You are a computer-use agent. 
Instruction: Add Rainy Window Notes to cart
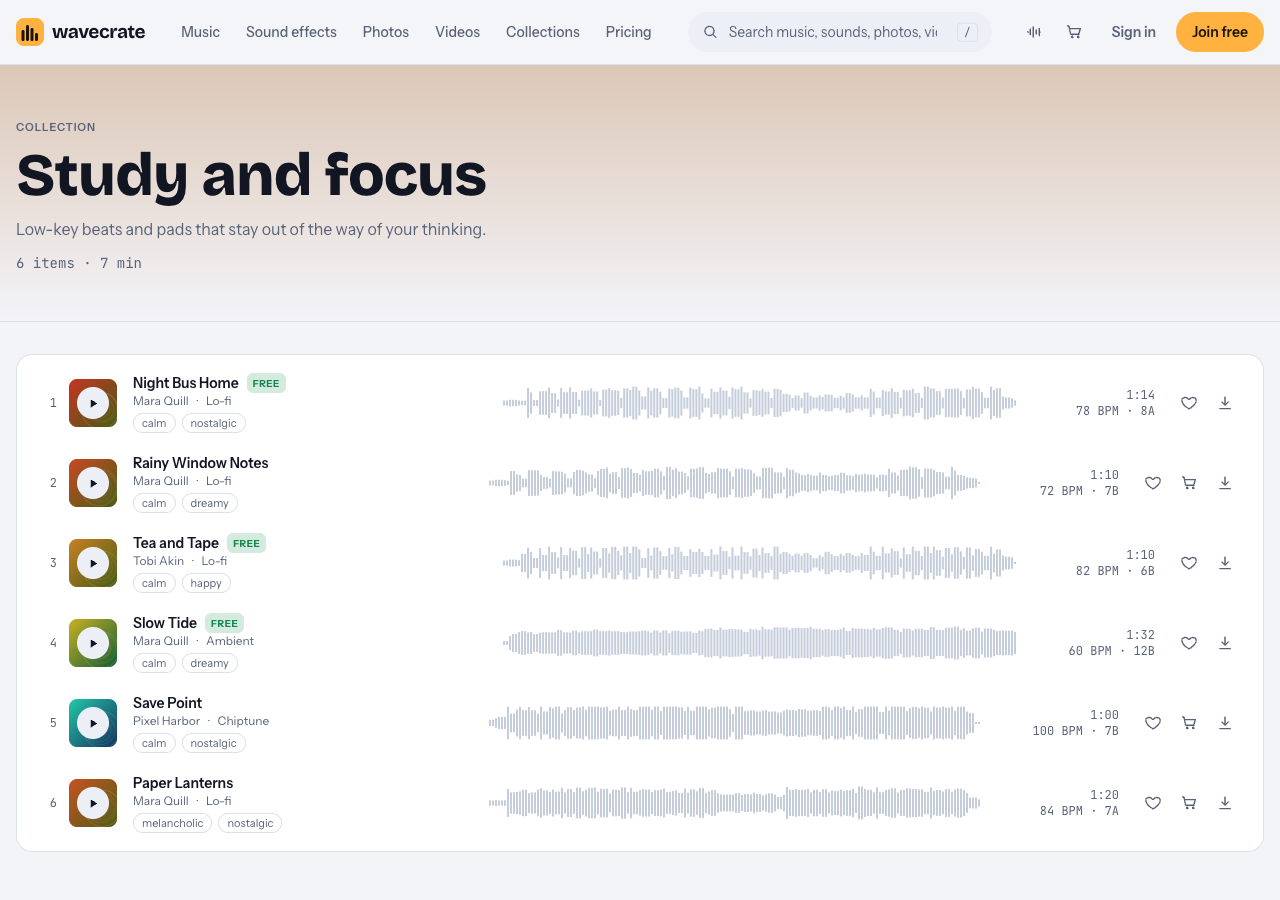click(x=1189, y=483)
